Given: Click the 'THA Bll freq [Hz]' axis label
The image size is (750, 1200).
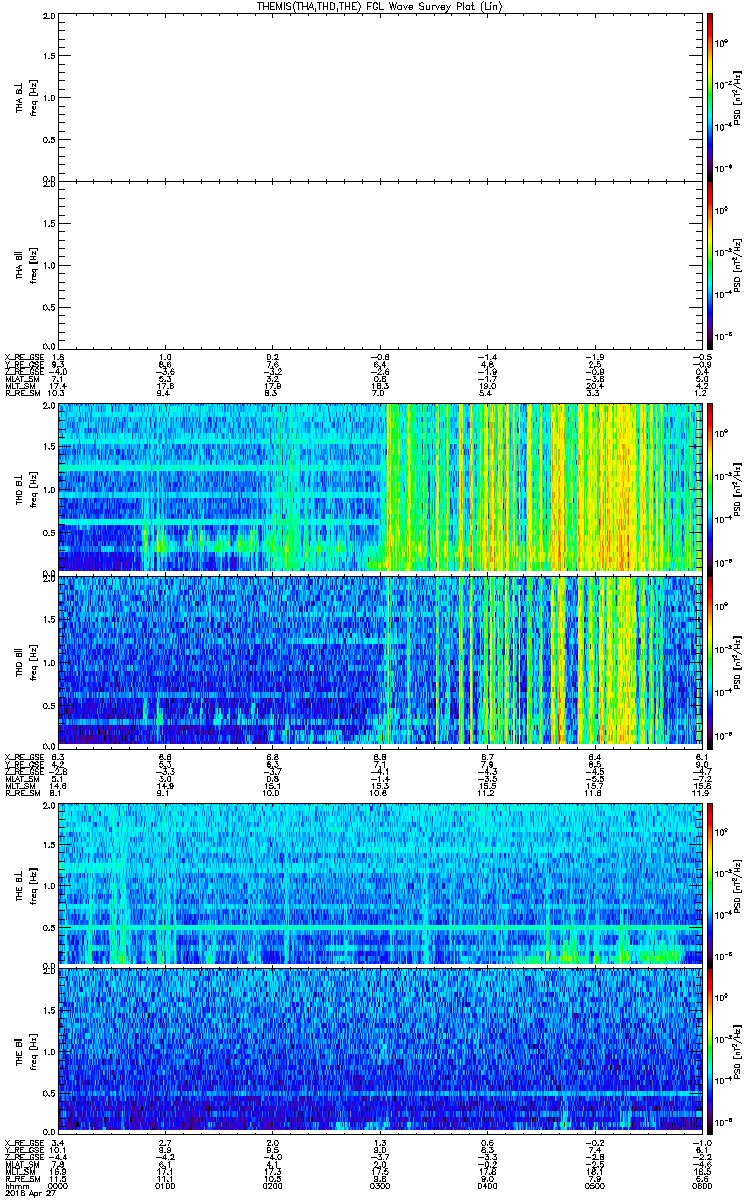Looking at the screenshot, I should point(26,264).
